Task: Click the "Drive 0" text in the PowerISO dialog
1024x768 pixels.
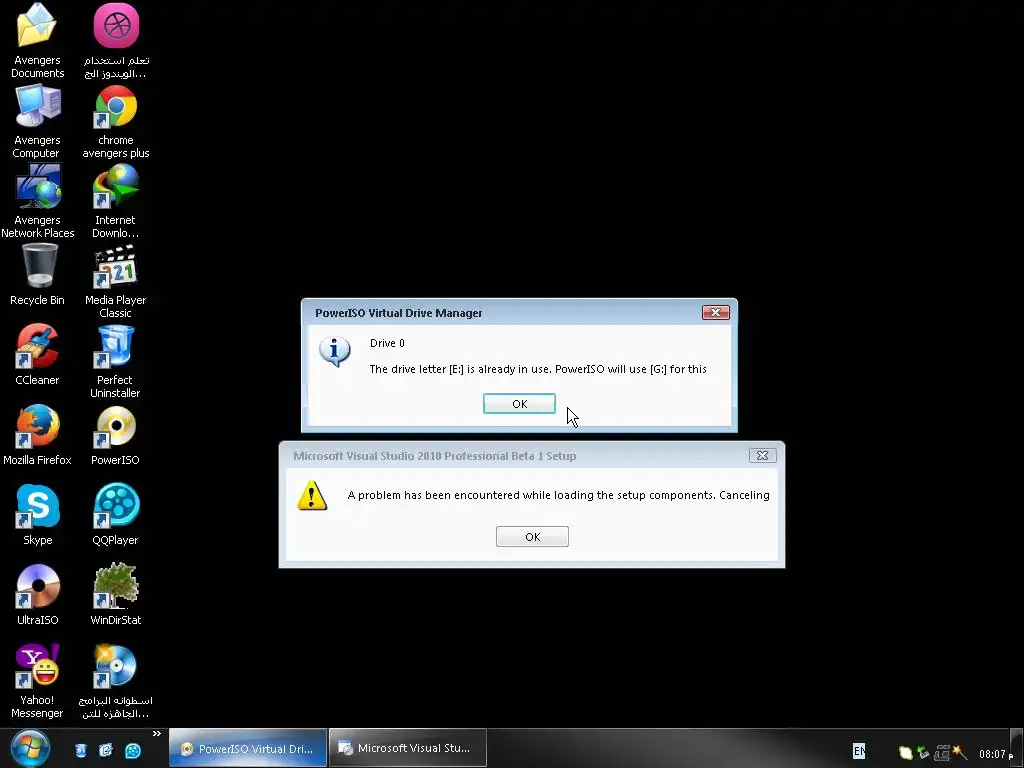Action: pyautogui.click(x=387, y=344)
